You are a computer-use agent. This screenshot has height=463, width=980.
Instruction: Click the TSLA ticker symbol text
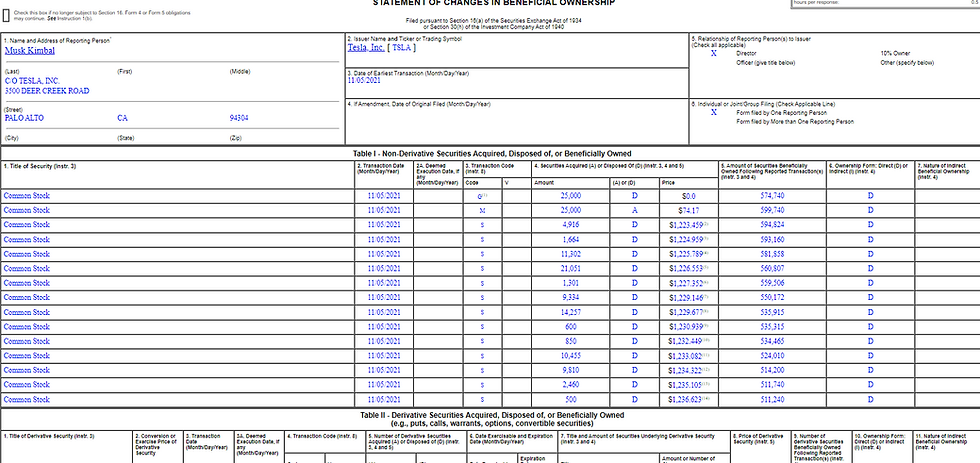tap(401, 47)
